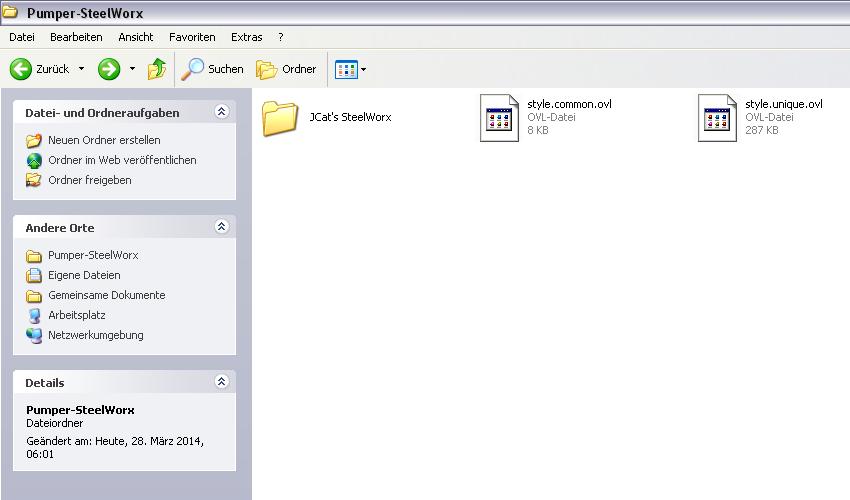The image size is (850, 500).
Task: Click the 287 KB size text
Action: click(762, 130)
